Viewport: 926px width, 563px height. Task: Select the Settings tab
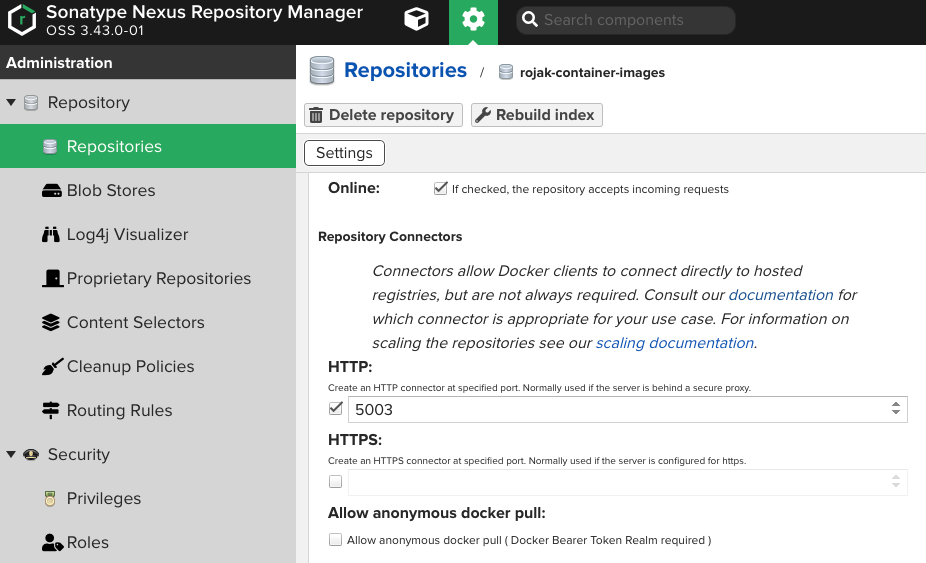click(x=344, y=153)
